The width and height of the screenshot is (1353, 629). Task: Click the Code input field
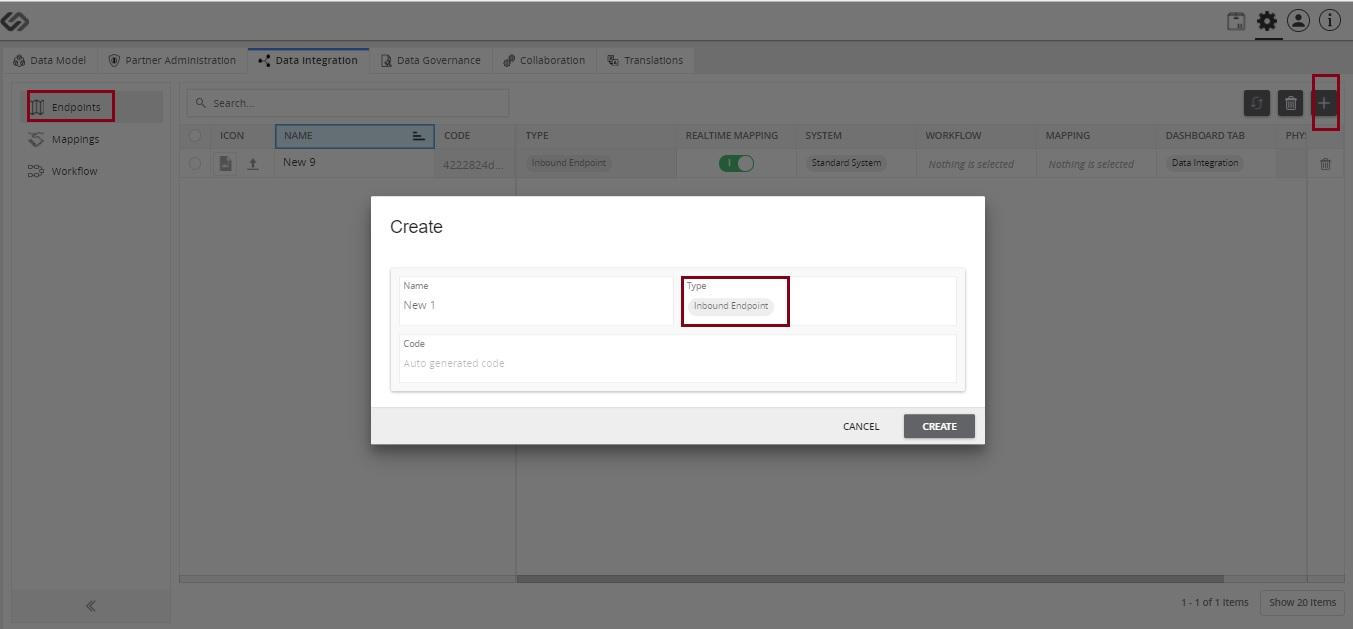677,358
